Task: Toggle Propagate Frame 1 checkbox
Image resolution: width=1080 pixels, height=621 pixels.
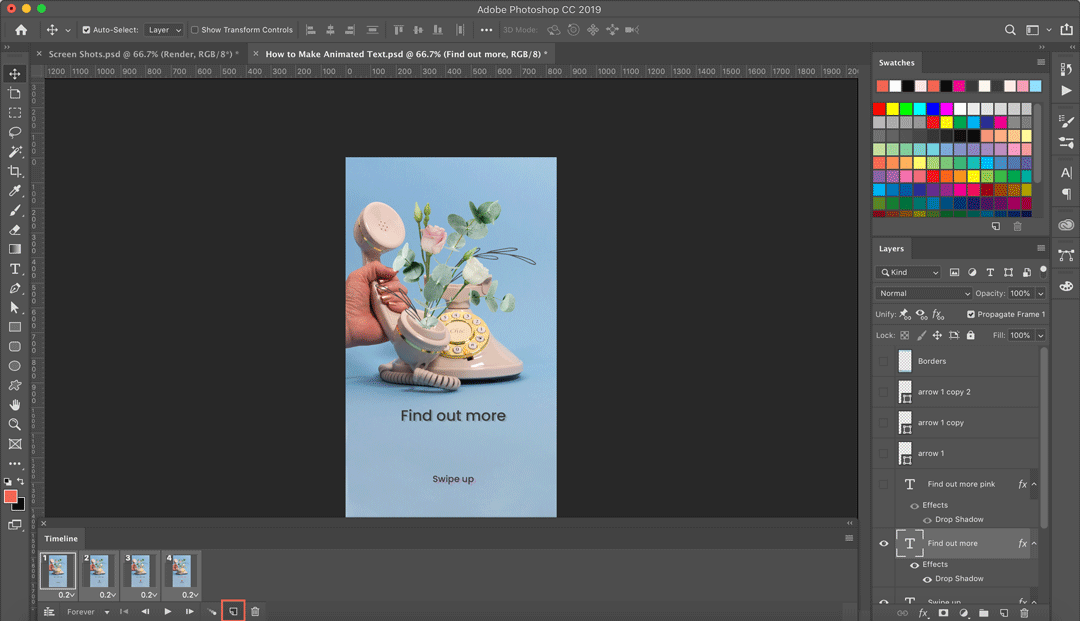Action: pyautogui.click(x=970, y=314)
